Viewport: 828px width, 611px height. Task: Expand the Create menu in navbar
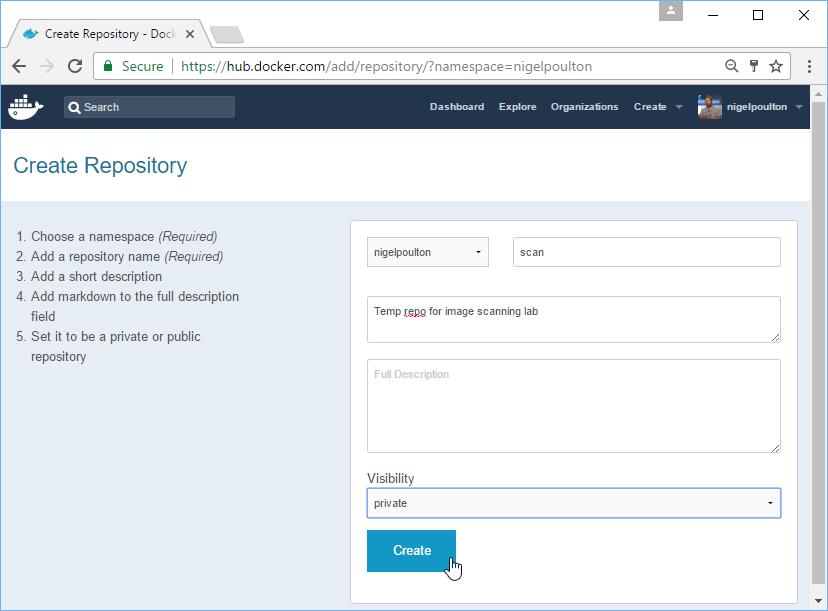(x=657, y=107)
